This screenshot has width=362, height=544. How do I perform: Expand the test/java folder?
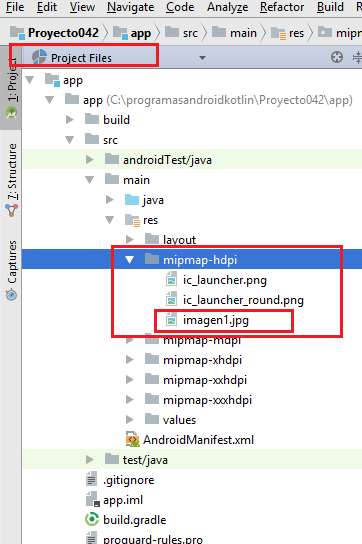pyautogui.click(x=90, y=460)
